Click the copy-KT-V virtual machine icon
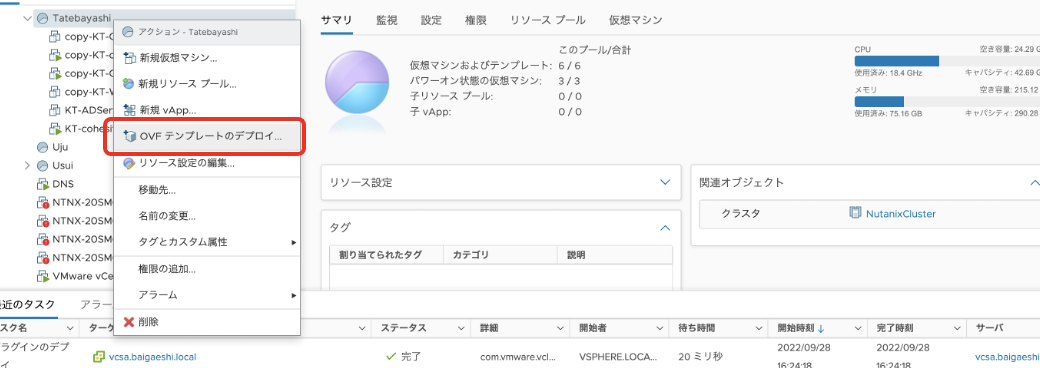The image size is (1040, 368). pyautogui.click(x=55, y=92)
